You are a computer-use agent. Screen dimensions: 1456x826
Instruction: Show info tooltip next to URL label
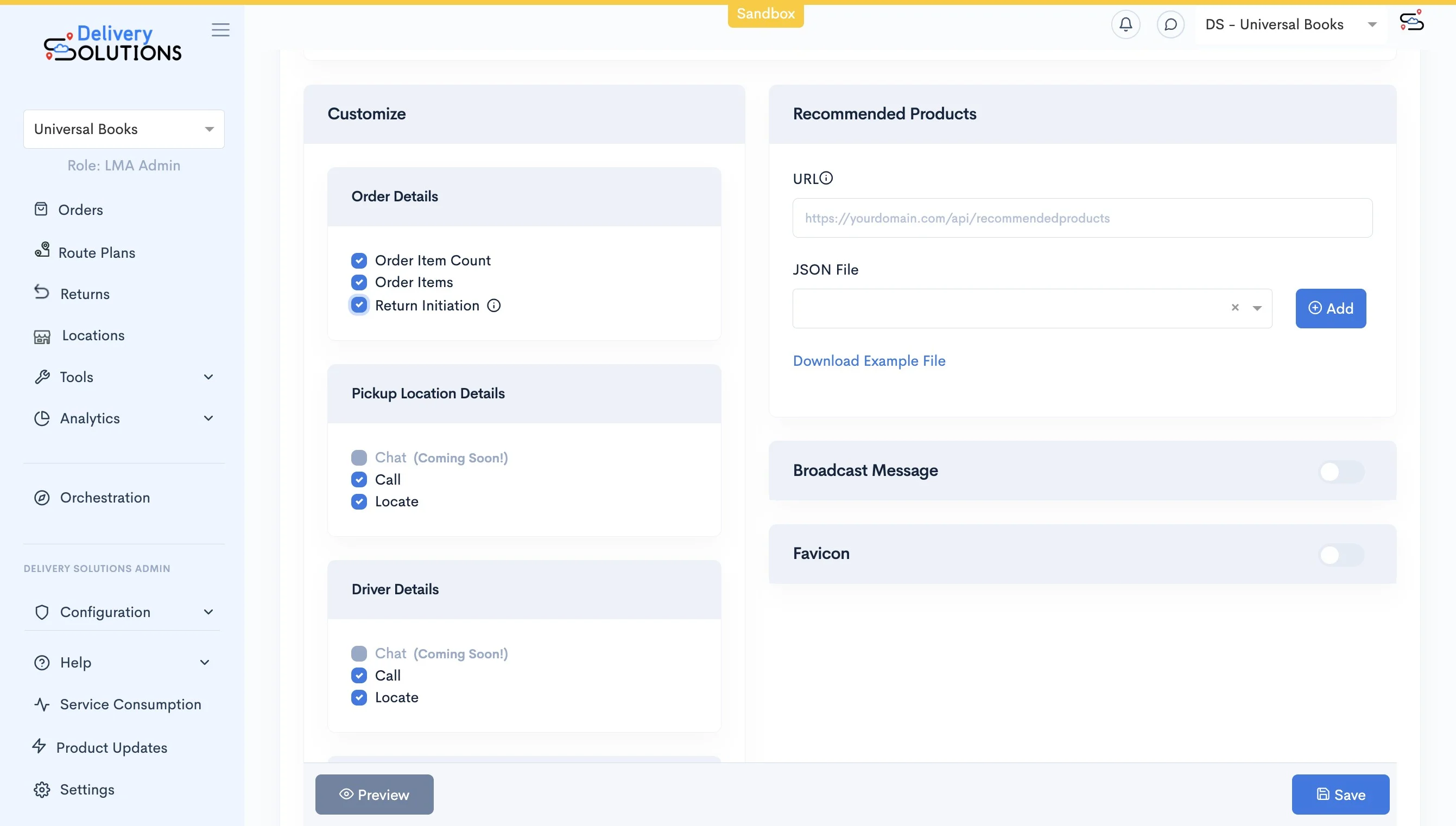(826, 178)
